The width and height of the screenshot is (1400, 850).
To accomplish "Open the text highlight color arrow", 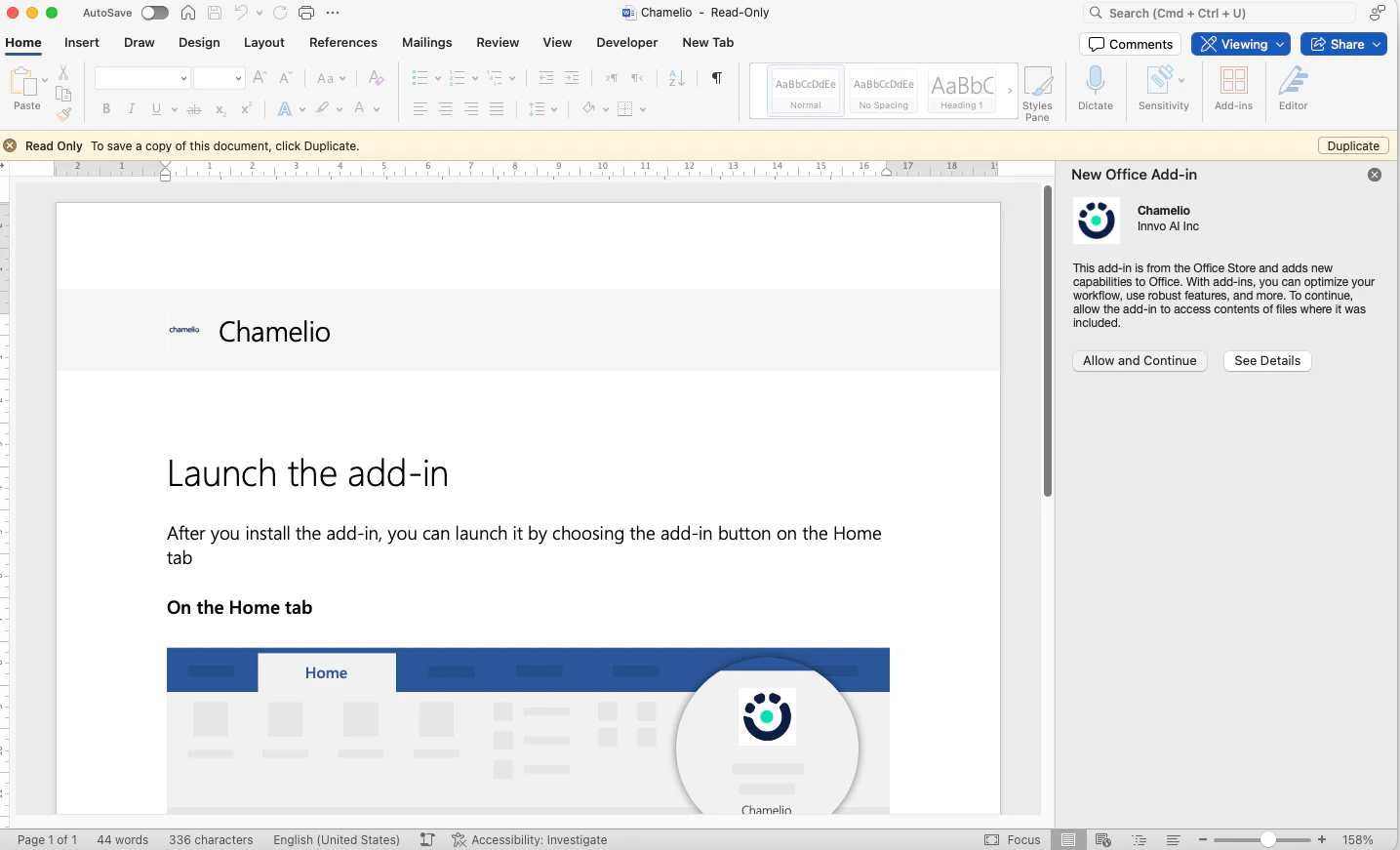I will coord(339,109).
